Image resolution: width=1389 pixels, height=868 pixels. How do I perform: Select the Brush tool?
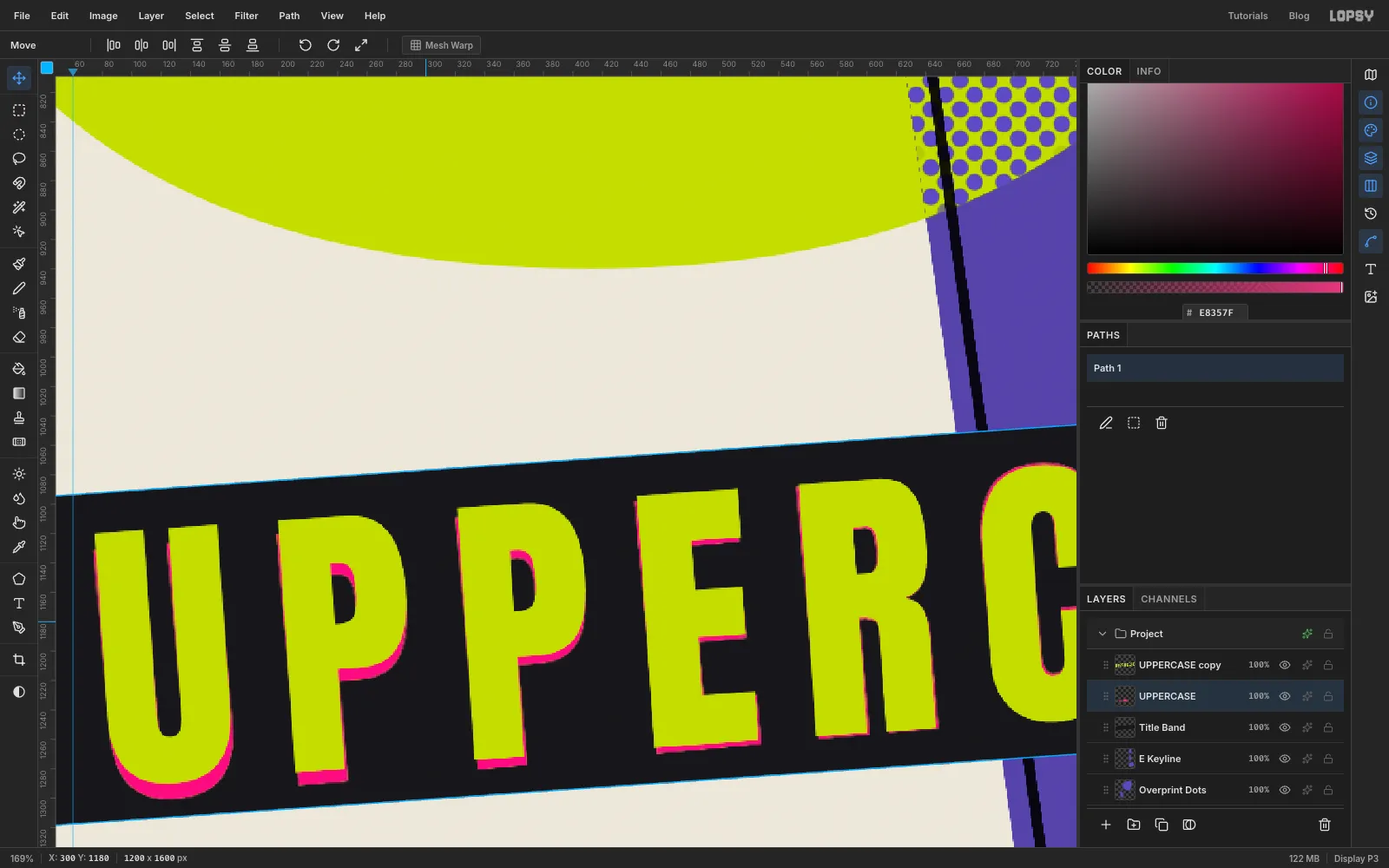tap(19, 264)
